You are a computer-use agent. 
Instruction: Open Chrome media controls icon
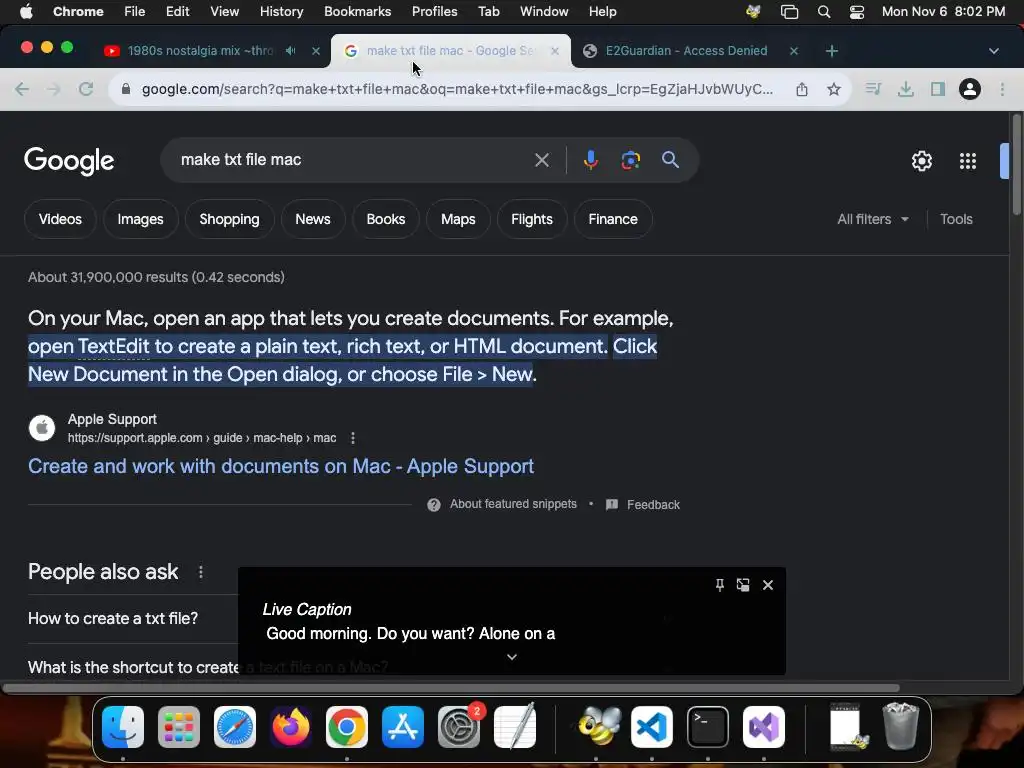[x=873, y=89]
